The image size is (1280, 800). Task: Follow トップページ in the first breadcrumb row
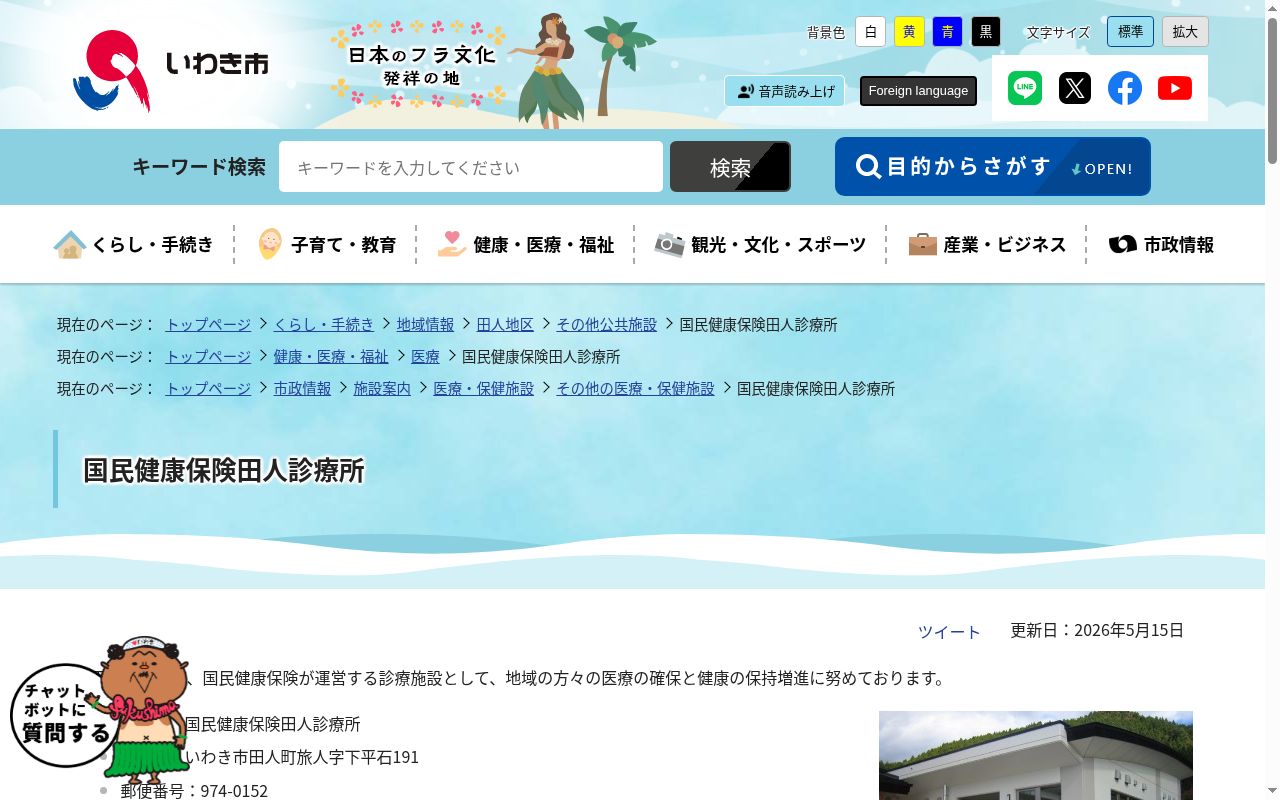click(208, 324)
